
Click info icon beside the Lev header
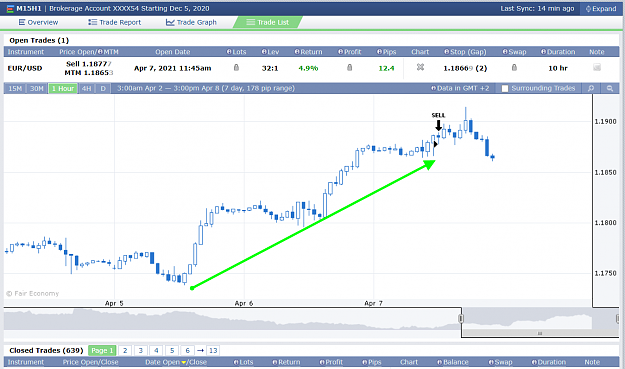(x=264, y=52)
